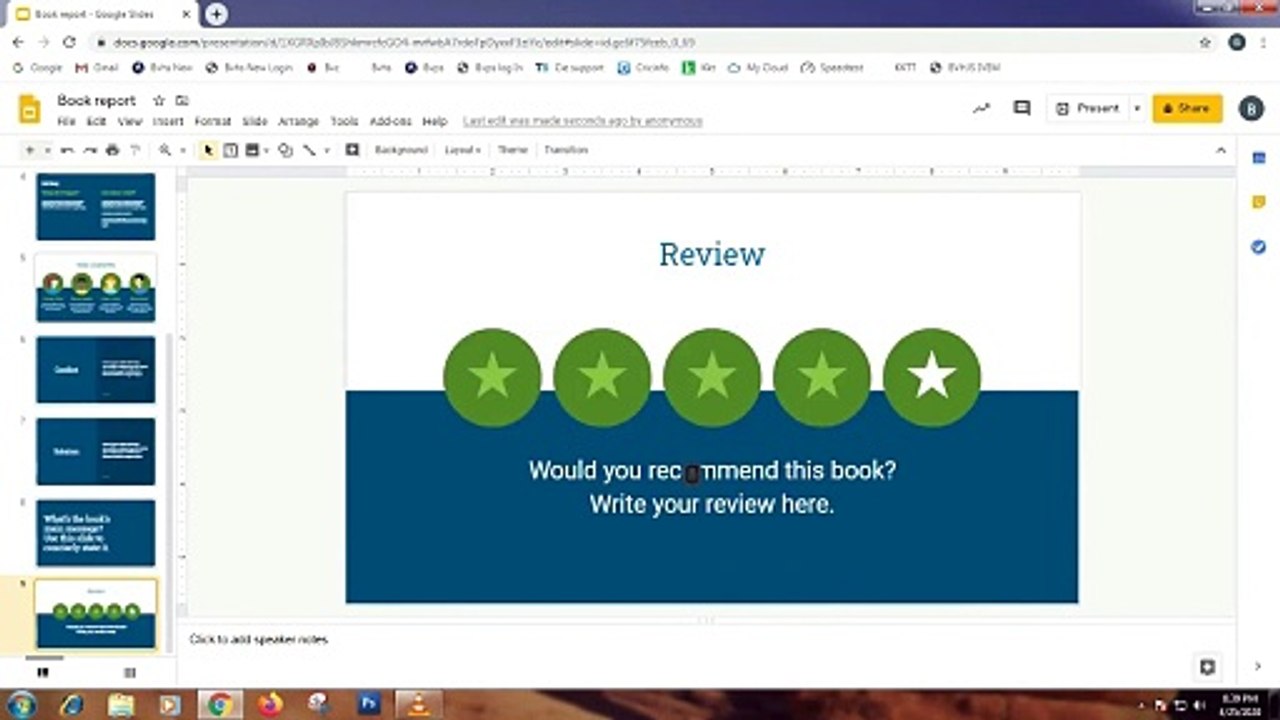
Task: Open the insert image dropdown arrow
Action: 266,150
